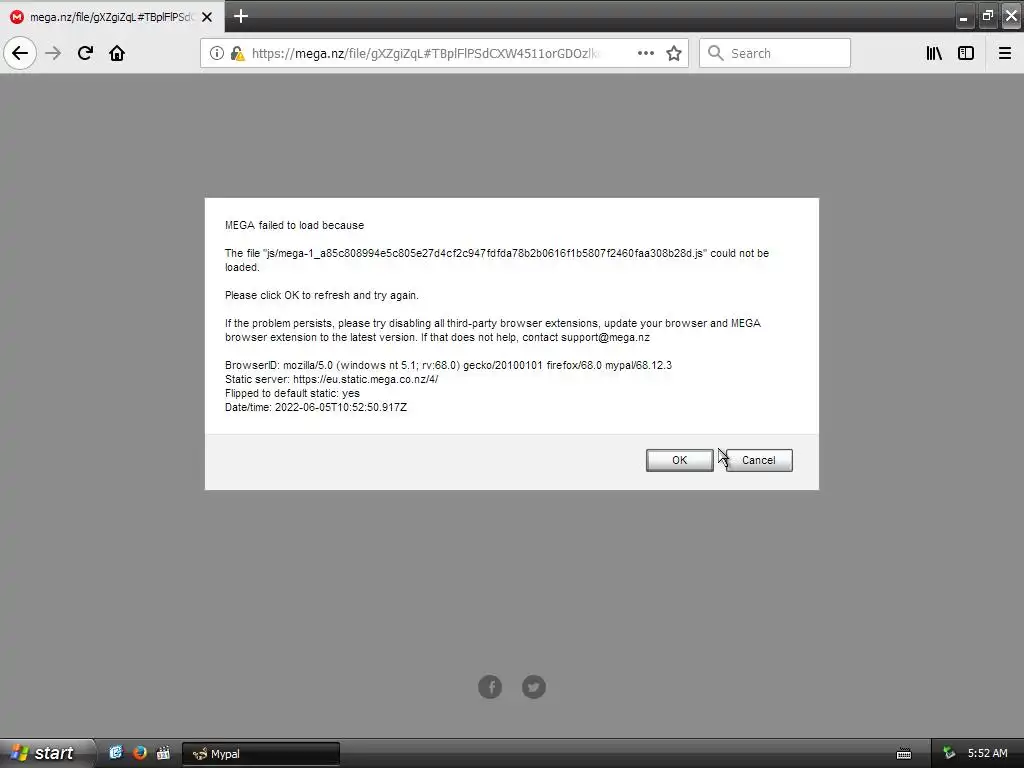Open the Library bookshelf icon

pyautogui.click(x=934, y=53)
